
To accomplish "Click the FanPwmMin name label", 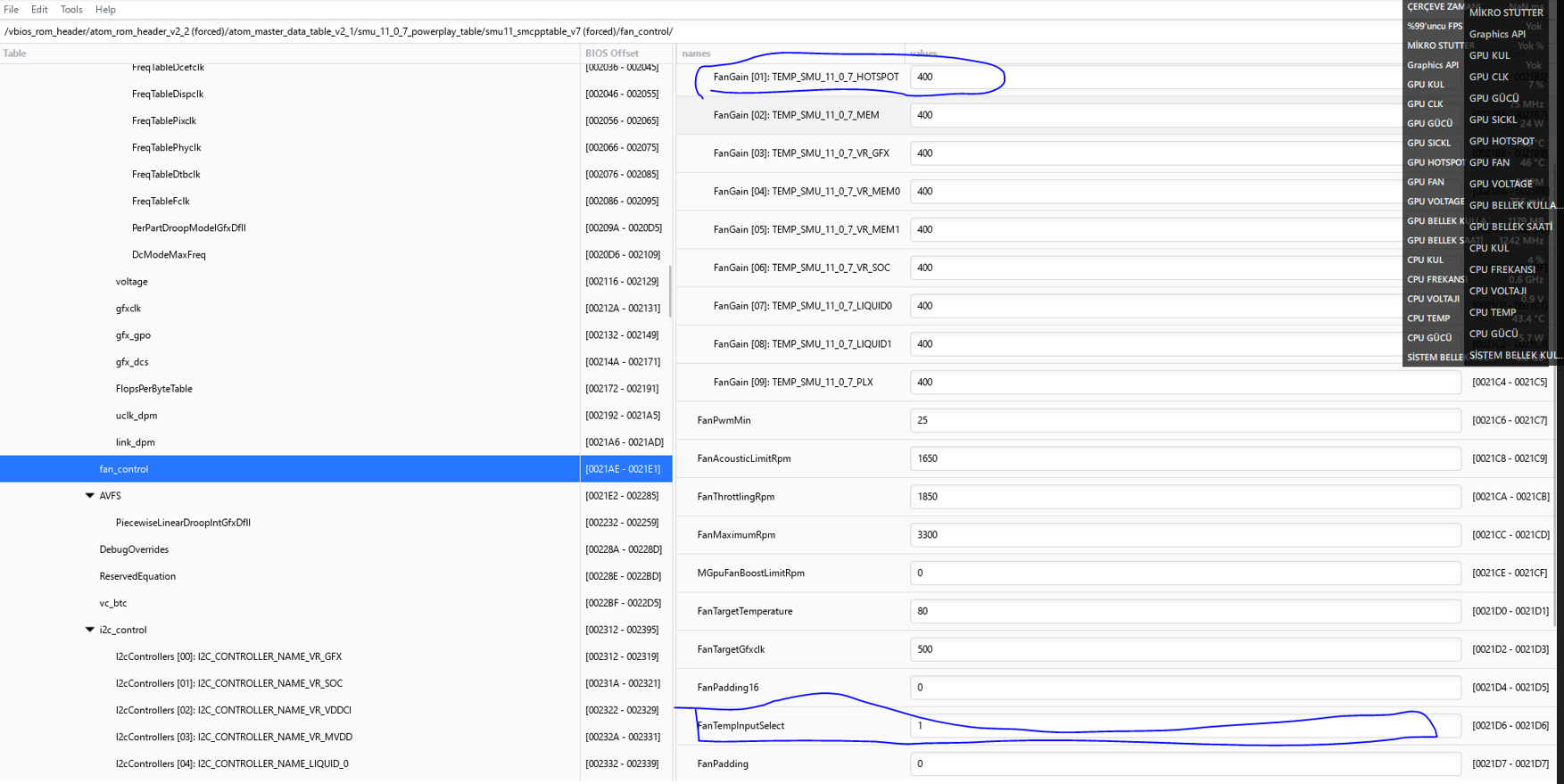I will 724,420.
